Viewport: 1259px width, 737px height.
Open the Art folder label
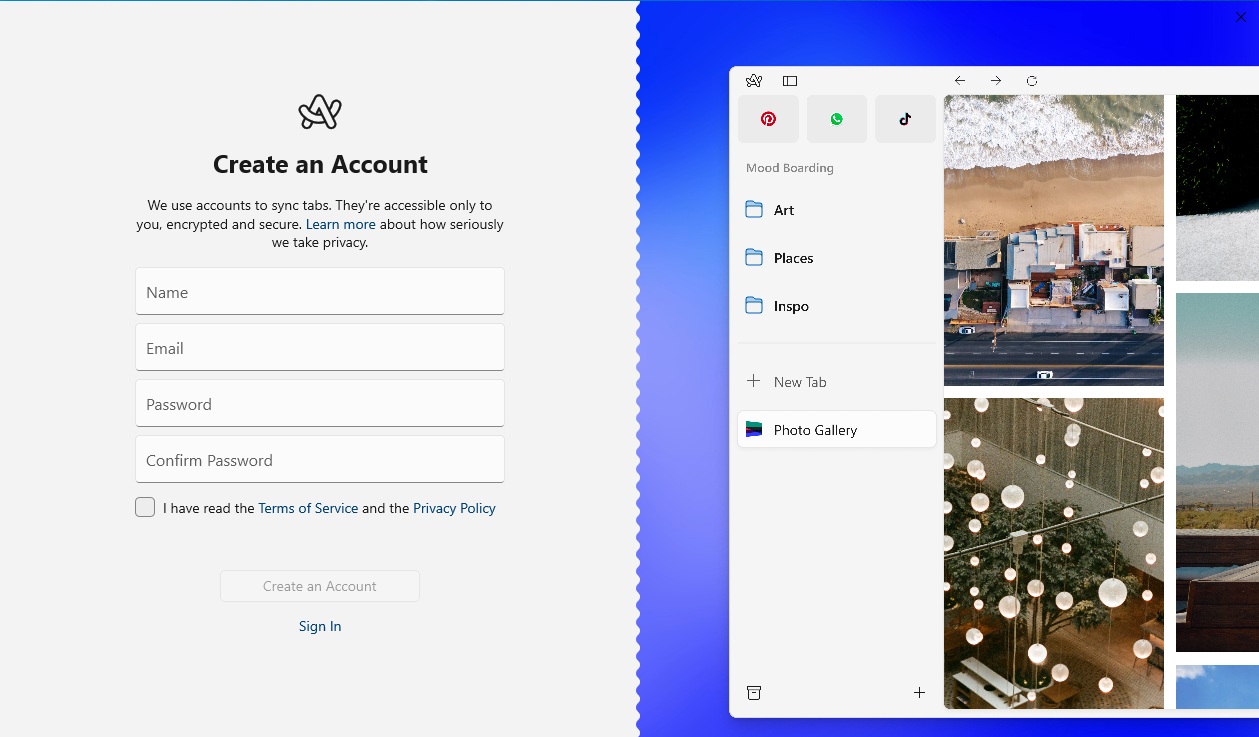784,210
